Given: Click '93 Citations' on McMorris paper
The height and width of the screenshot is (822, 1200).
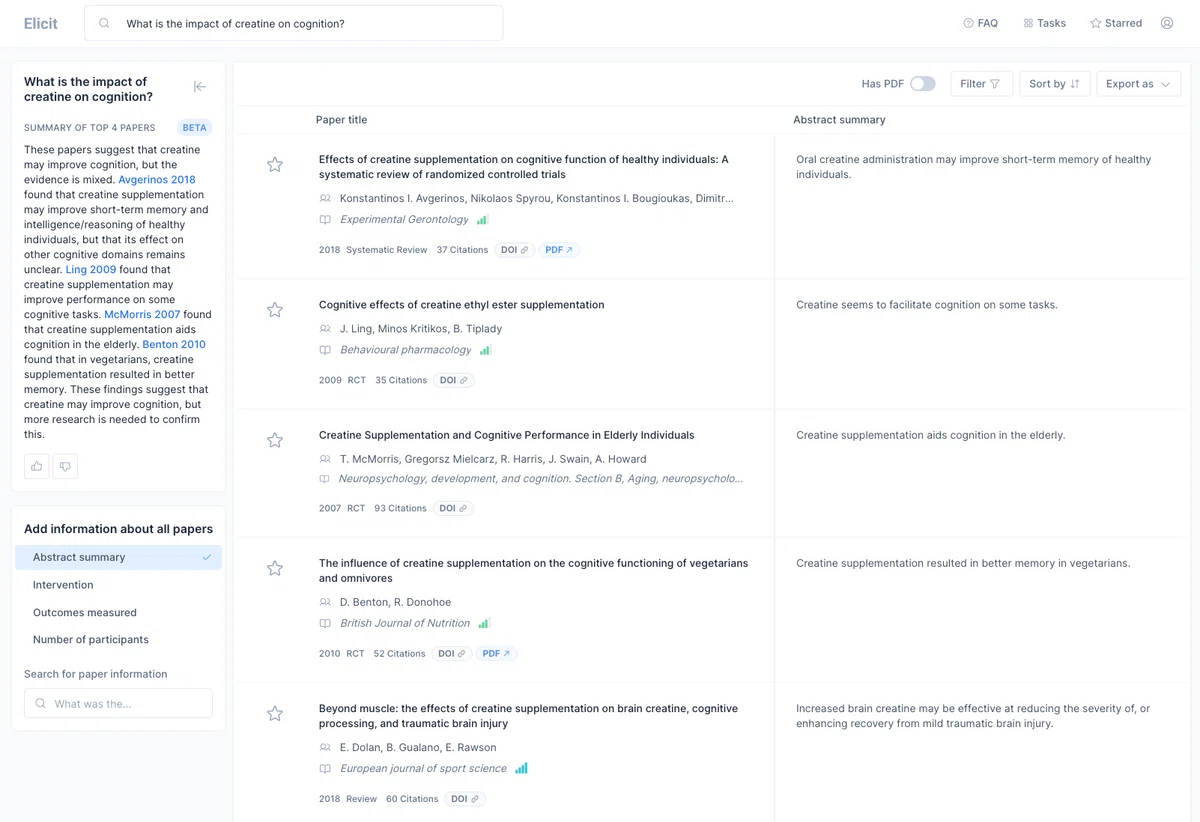Looking at the screenshot, I should tap(400, 508).
